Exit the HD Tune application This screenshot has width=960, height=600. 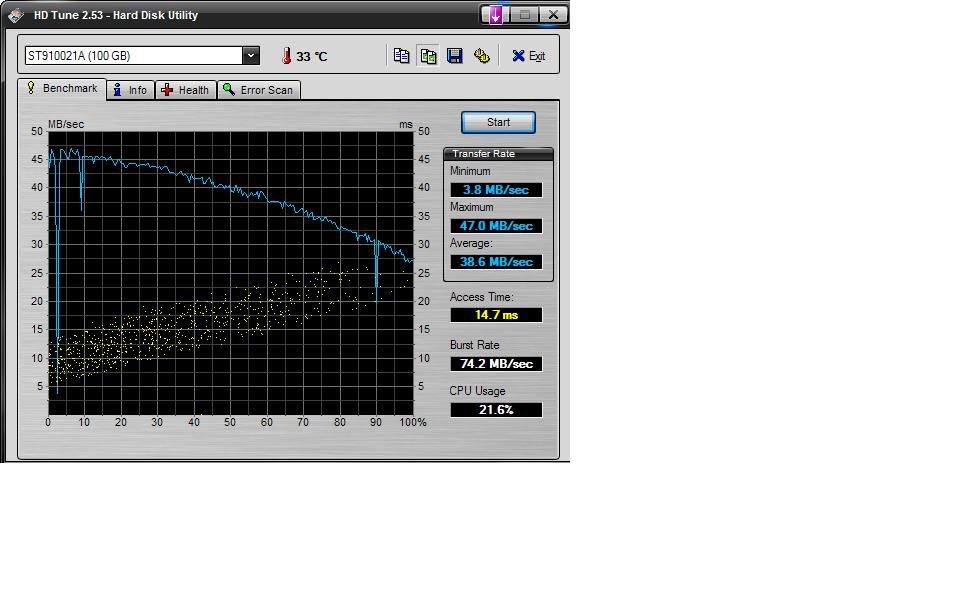click(x=528, y=56)
